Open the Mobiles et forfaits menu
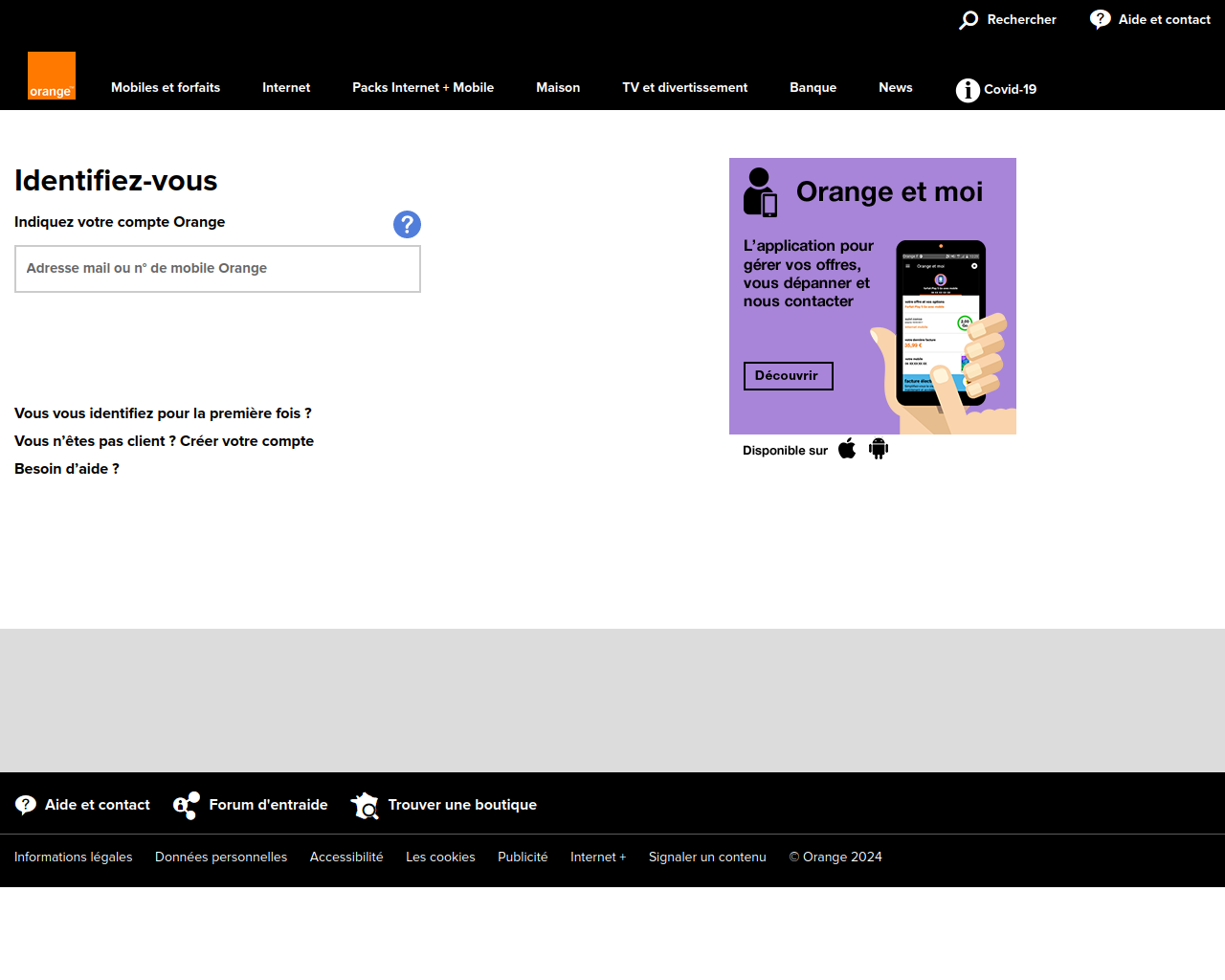Image resolution: width=1225 pixels, height=980 pixels. click(x=166, y=87)
